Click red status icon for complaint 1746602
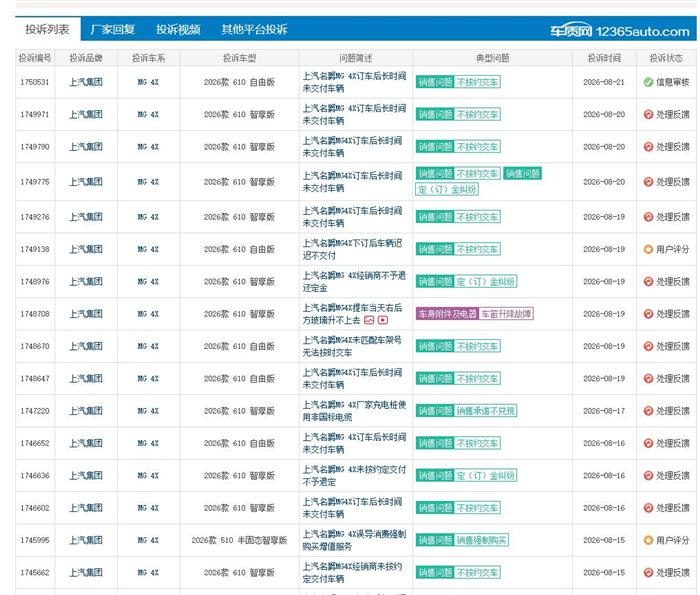This screenshot has width=700, height=595. point(648,508)
